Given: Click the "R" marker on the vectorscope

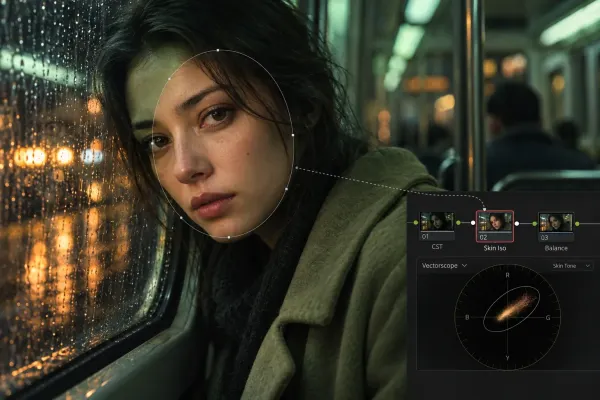Looking at the screenshot, I should coord(508,275).
